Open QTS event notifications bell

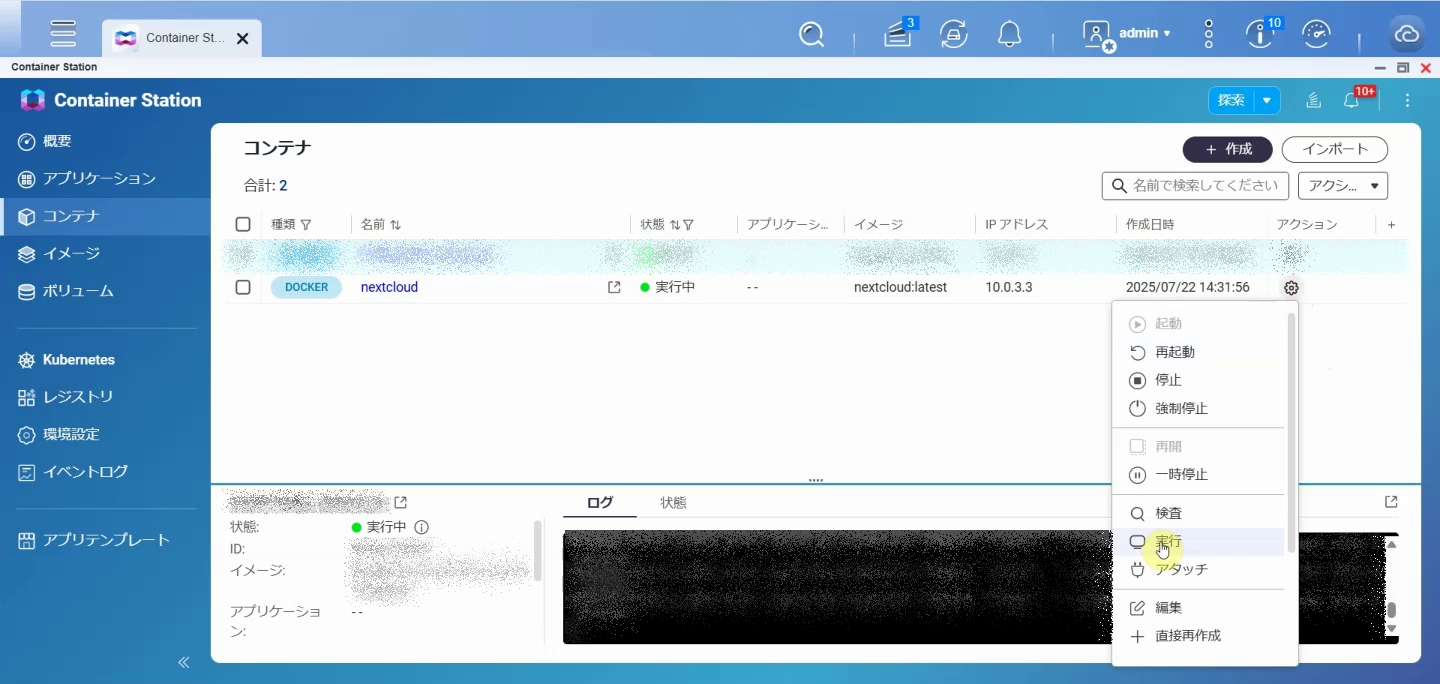[1010, 35]
